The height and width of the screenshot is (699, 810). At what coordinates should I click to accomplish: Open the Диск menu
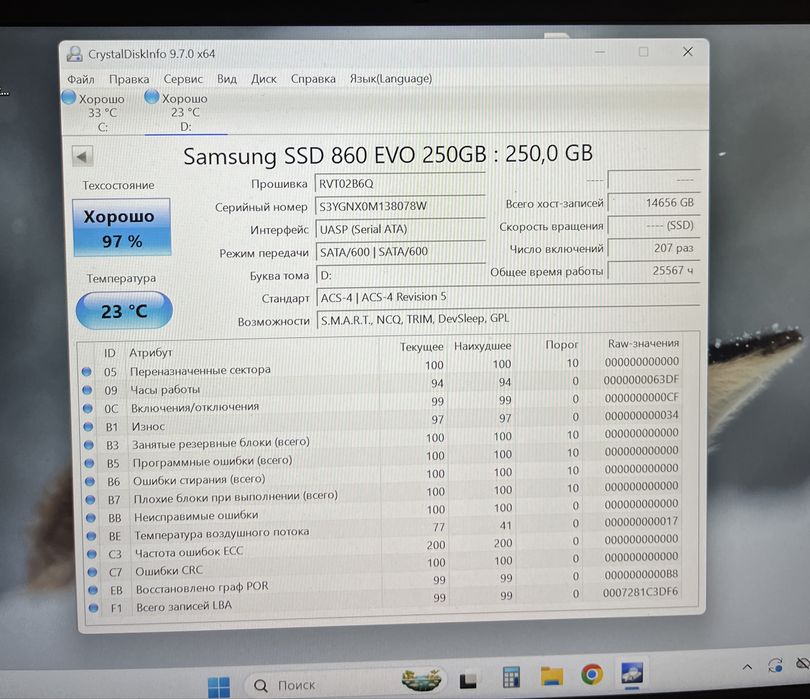pyautogui.click(x=263, y=79)
